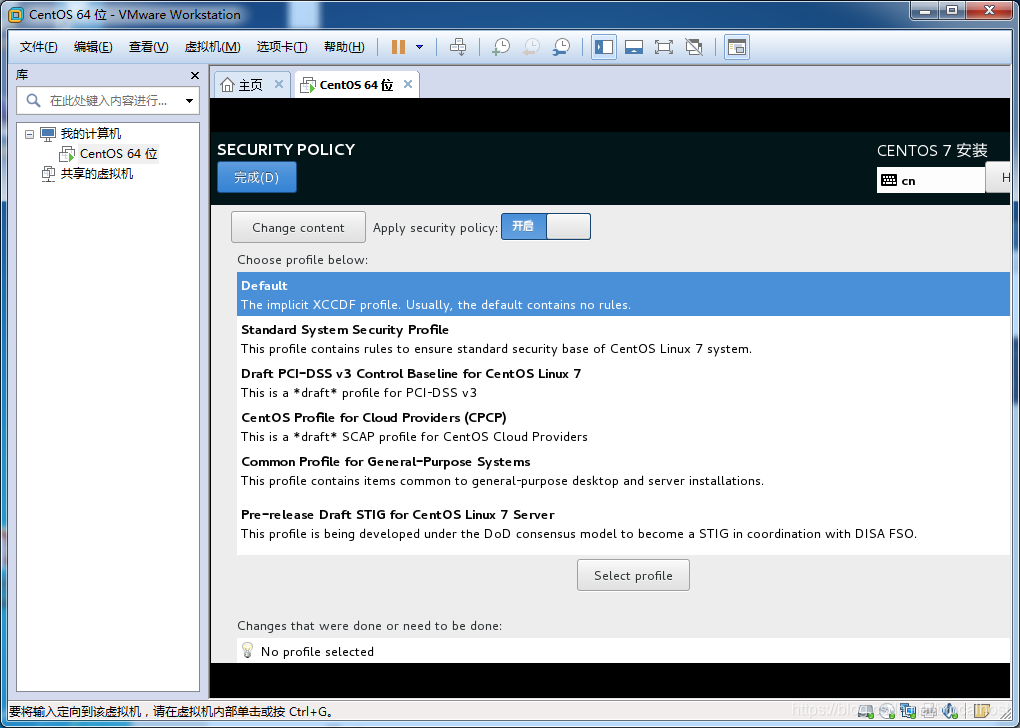Click the magnifier icon in library search
1020x728 pixels.
click(33, 101)
